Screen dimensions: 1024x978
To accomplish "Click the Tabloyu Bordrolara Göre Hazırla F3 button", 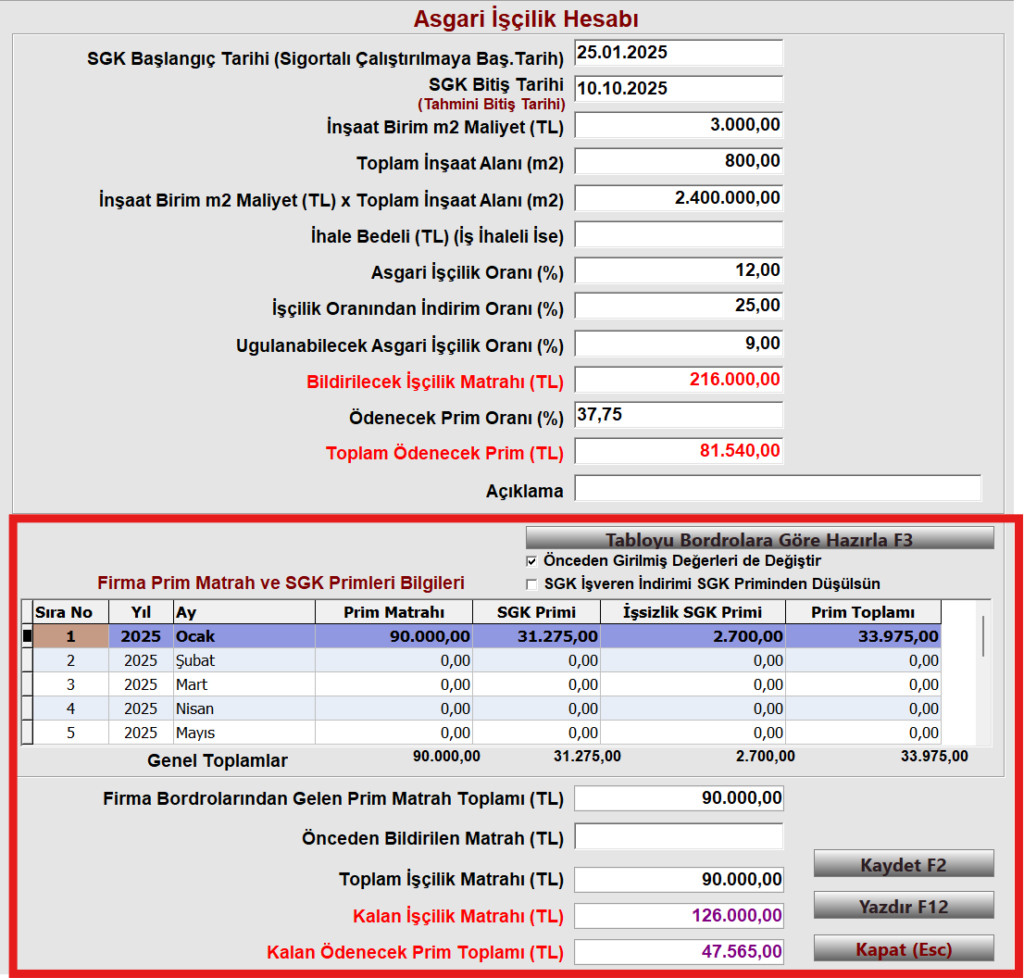I will 760,539.
